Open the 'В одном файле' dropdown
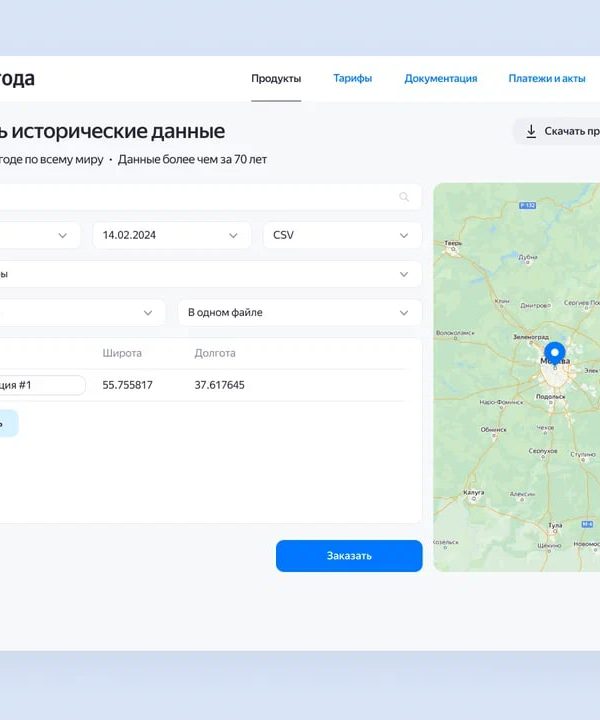The width and height of the screenshot is (600, 720). click(x=299, y=312)
